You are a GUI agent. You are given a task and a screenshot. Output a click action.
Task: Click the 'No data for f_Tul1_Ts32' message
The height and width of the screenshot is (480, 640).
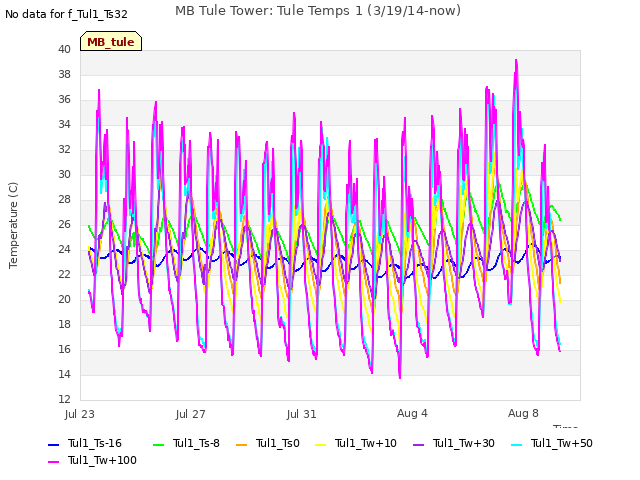67,14
